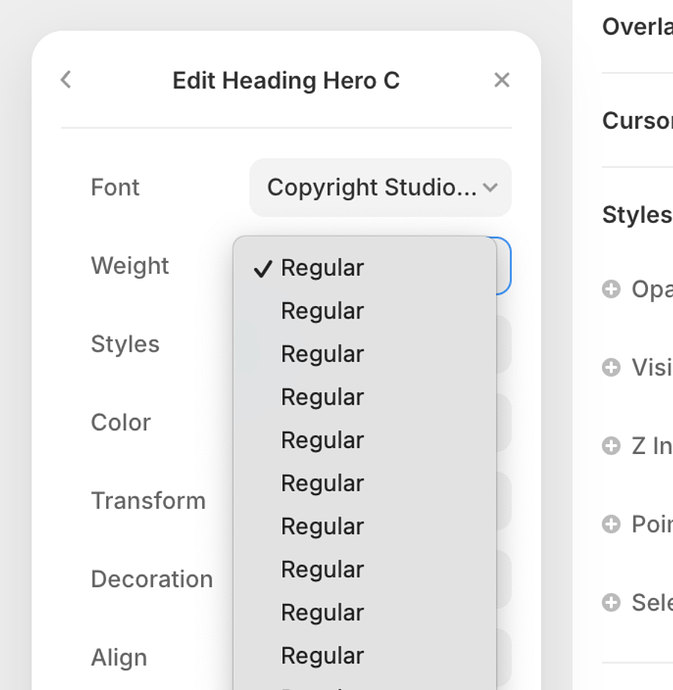Viewport: 673px width, 690px height.
Task: Click the Cursor section heading
Action: pos(637,121)
